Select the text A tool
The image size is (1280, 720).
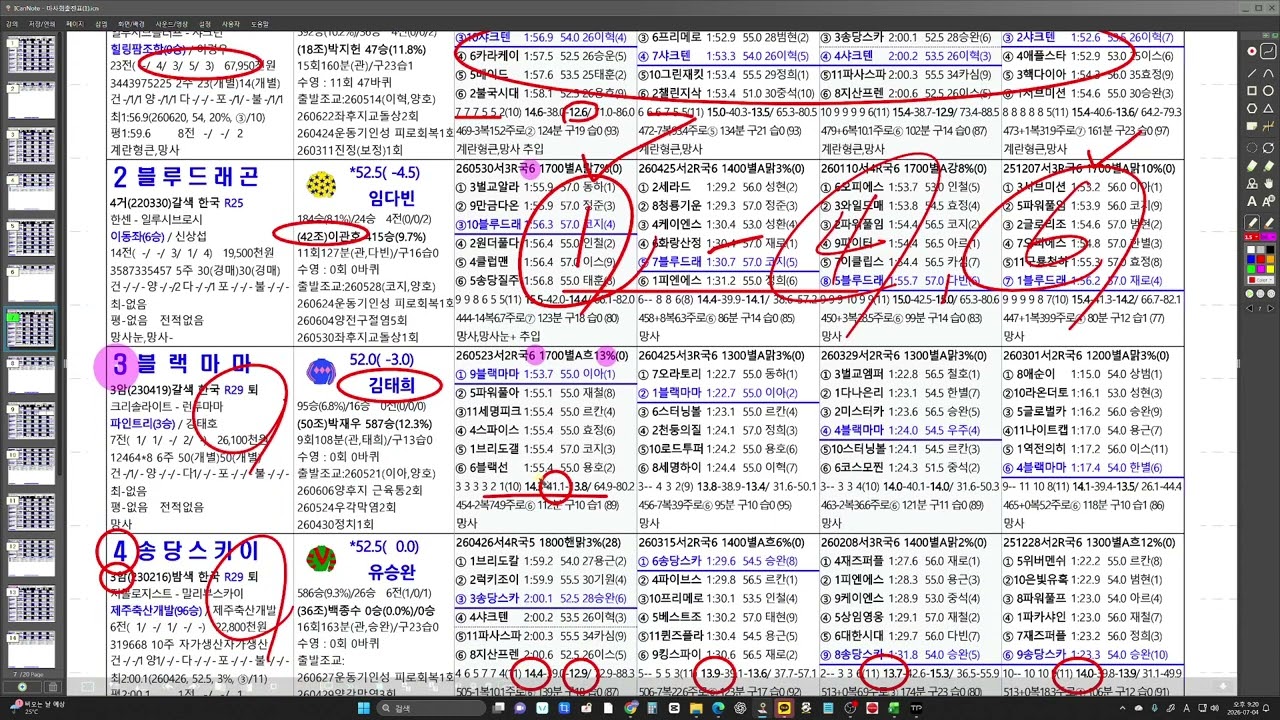pos(1251,201)
